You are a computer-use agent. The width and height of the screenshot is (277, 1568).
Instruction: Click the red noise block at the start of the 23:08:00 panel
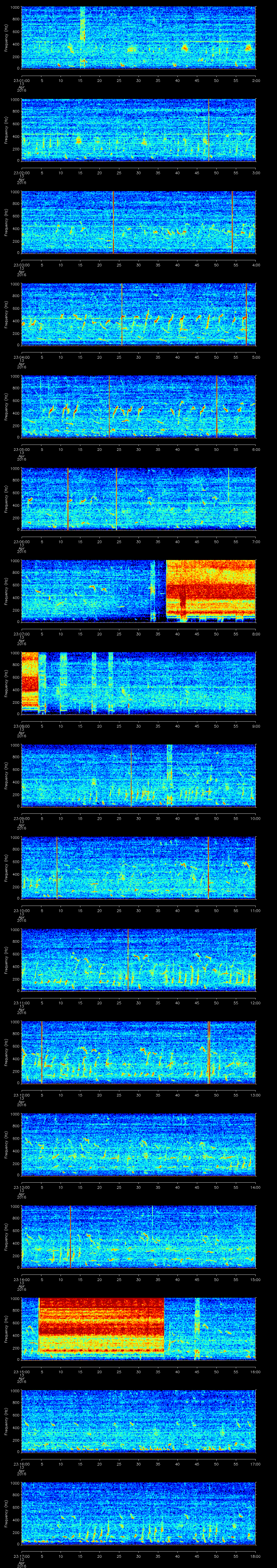tap(30, 680)
